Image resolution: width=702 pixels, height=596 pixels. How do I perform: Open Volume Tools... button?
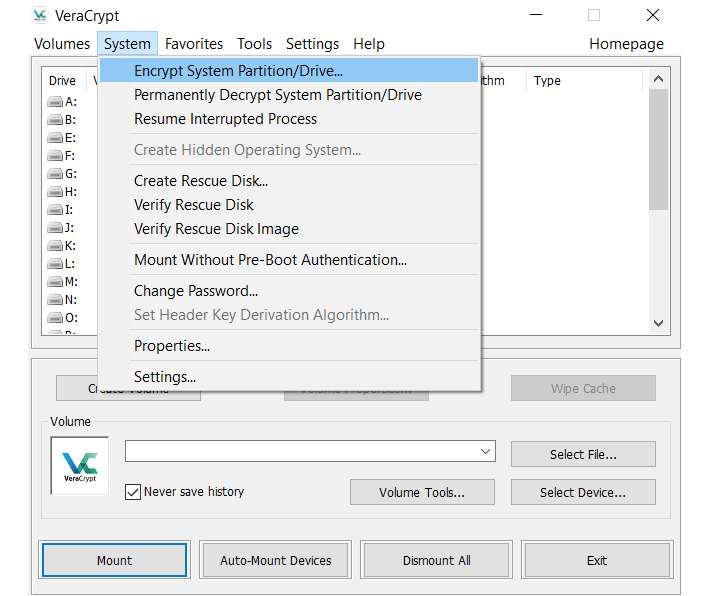click(422, 493)
